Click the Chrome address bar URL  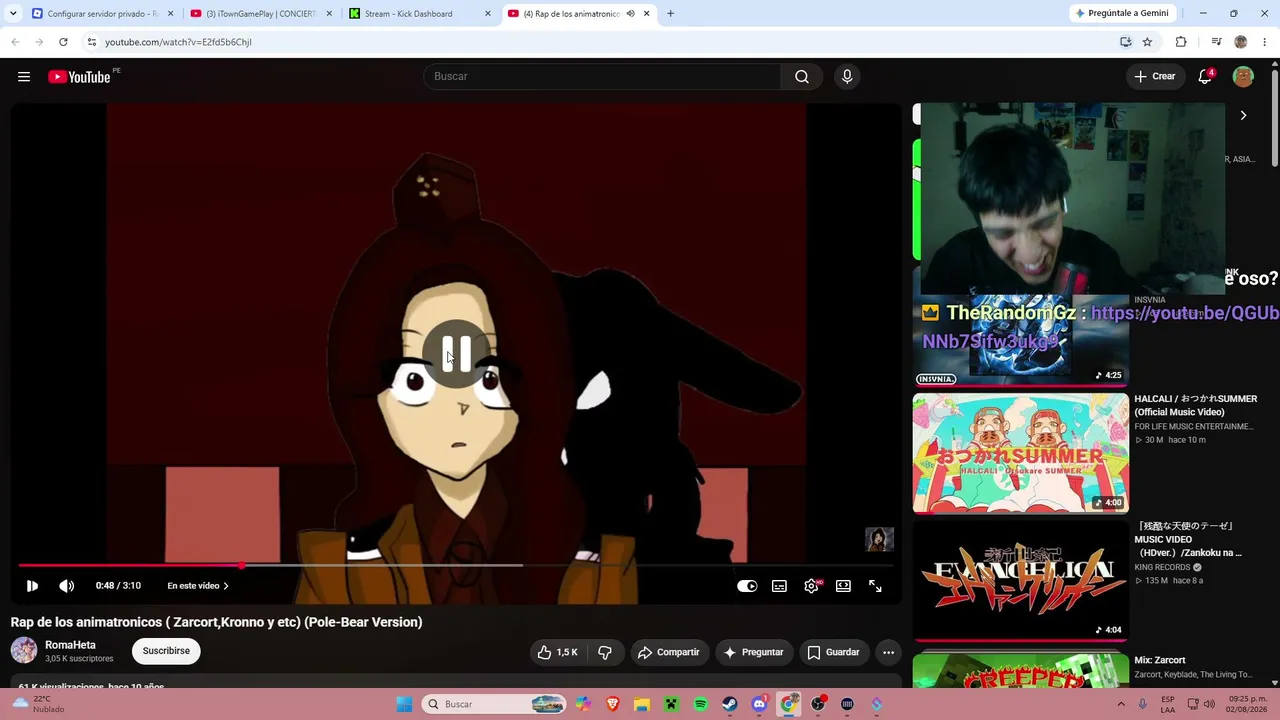pyautogui.click(x=178, y=42)
